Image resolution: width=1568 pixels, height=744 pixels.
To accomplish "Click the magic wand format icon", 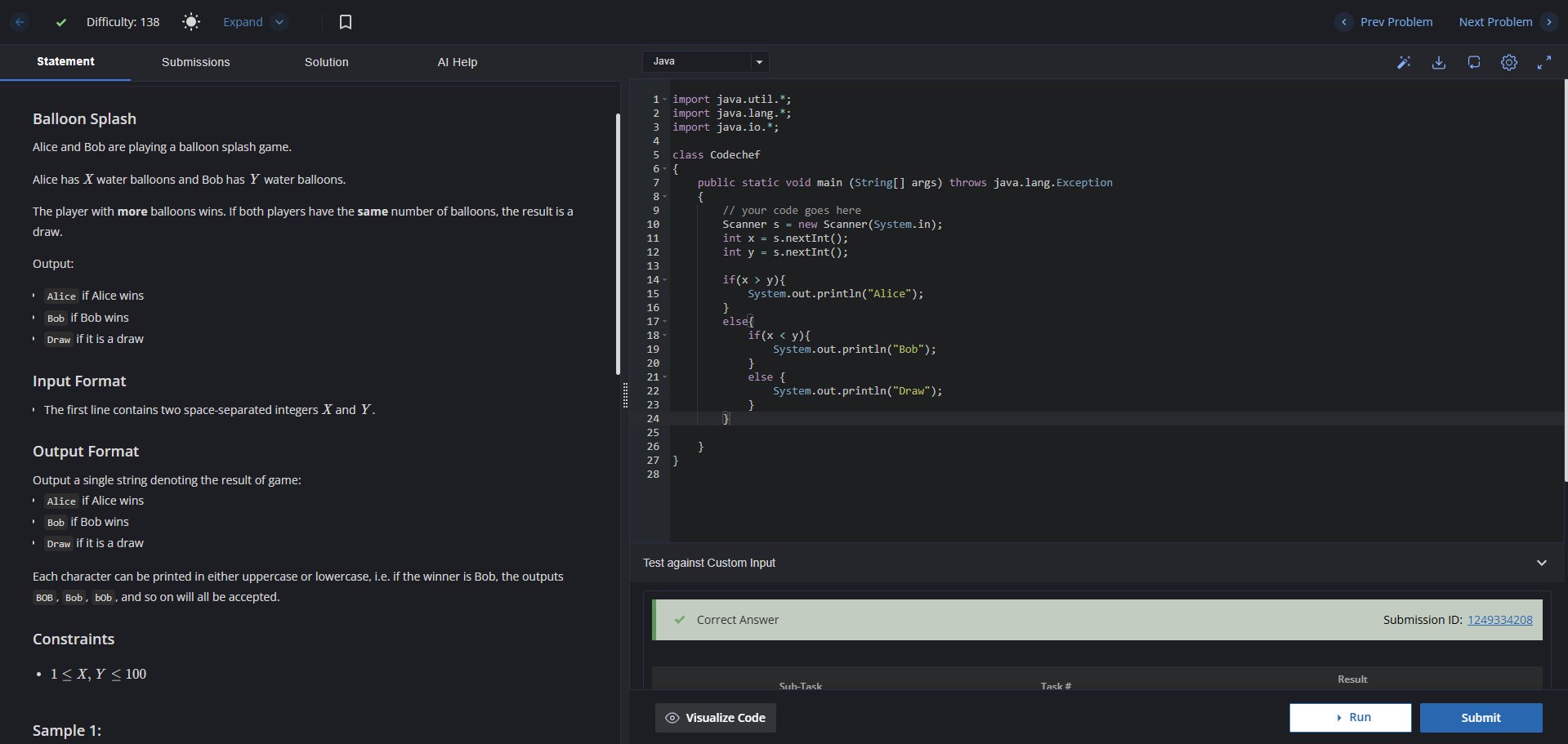I will [1404, 62].
